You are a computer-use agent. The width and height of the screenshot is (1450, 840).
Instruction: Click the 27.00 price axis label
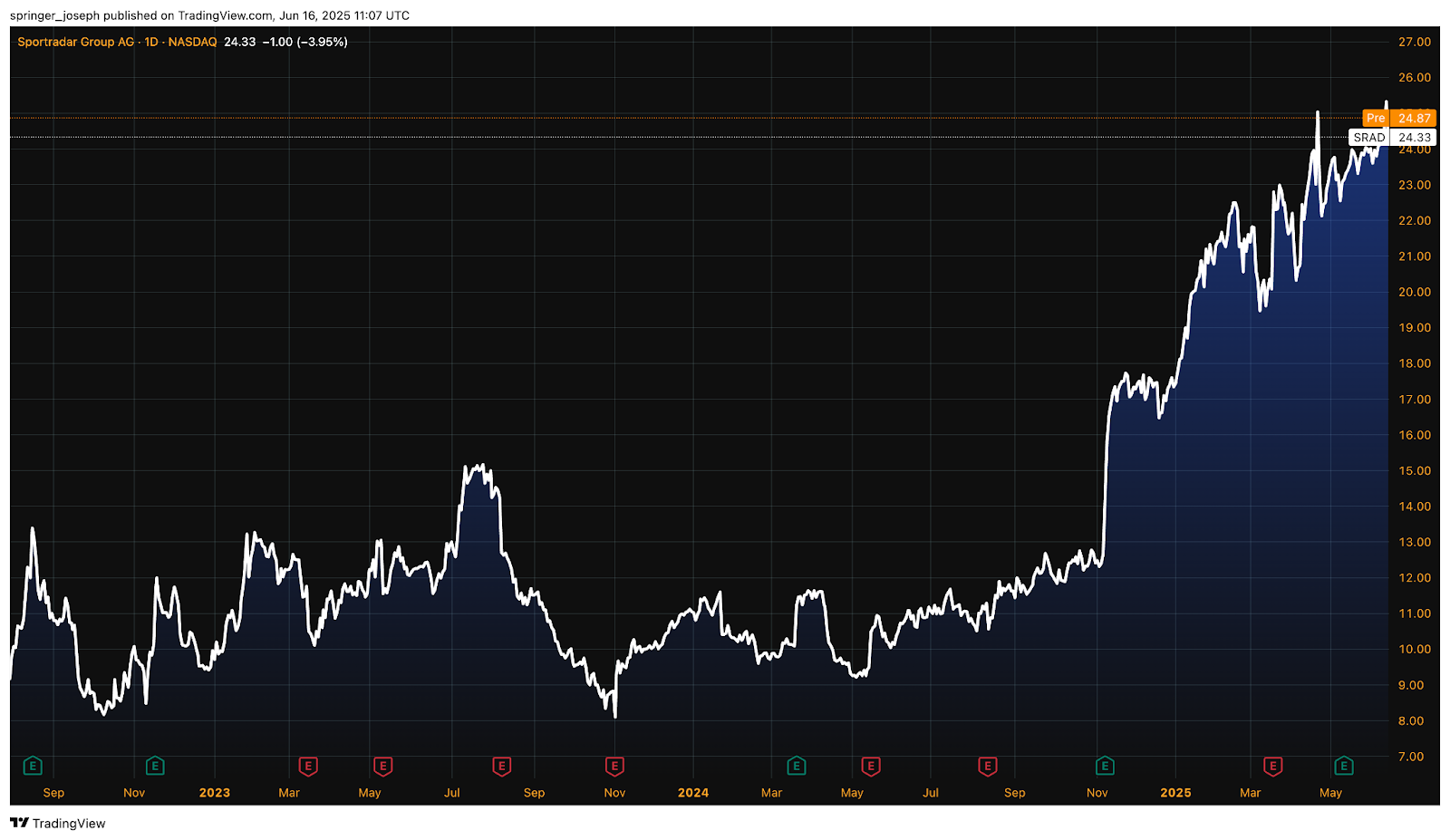coord(1415,42)
